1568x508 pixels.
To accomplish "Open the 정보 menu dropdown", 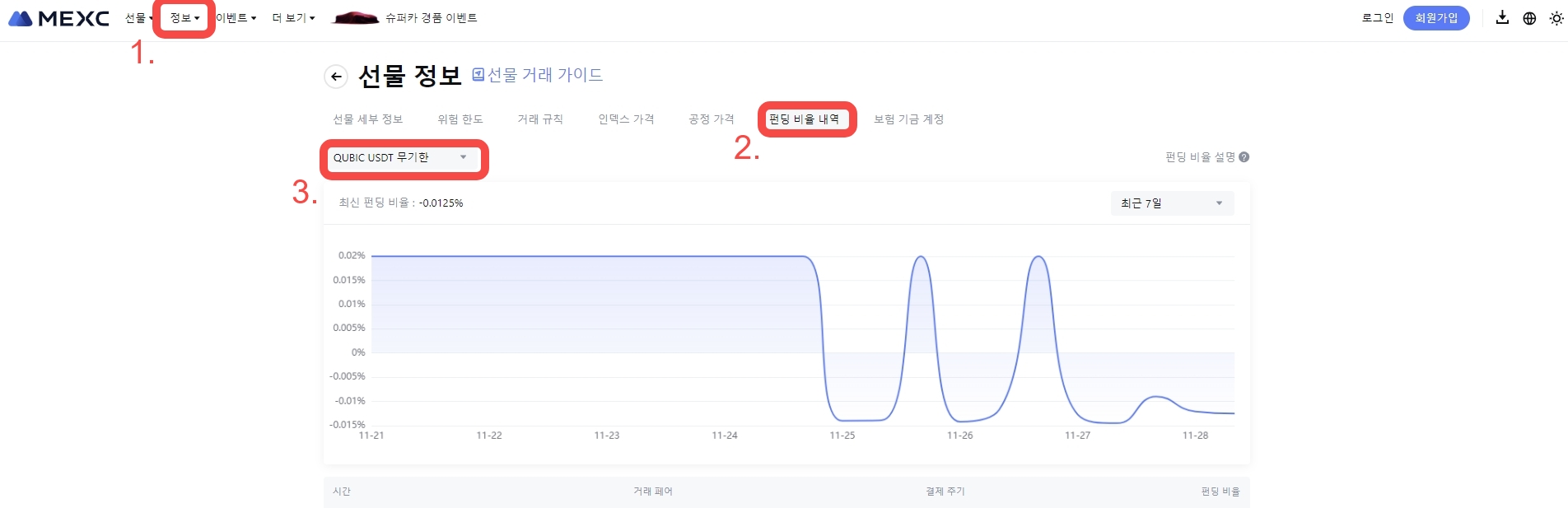I will pos(184,18).
